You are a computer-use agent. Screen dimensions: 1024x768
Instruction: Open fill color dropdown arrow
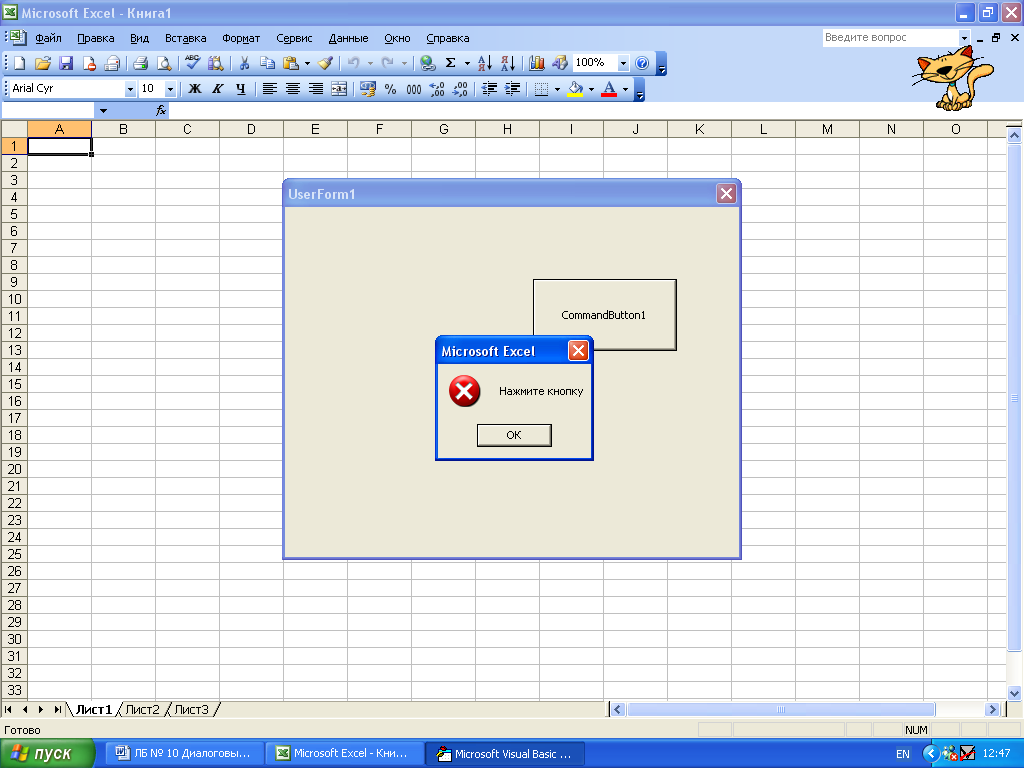[591, 89]
